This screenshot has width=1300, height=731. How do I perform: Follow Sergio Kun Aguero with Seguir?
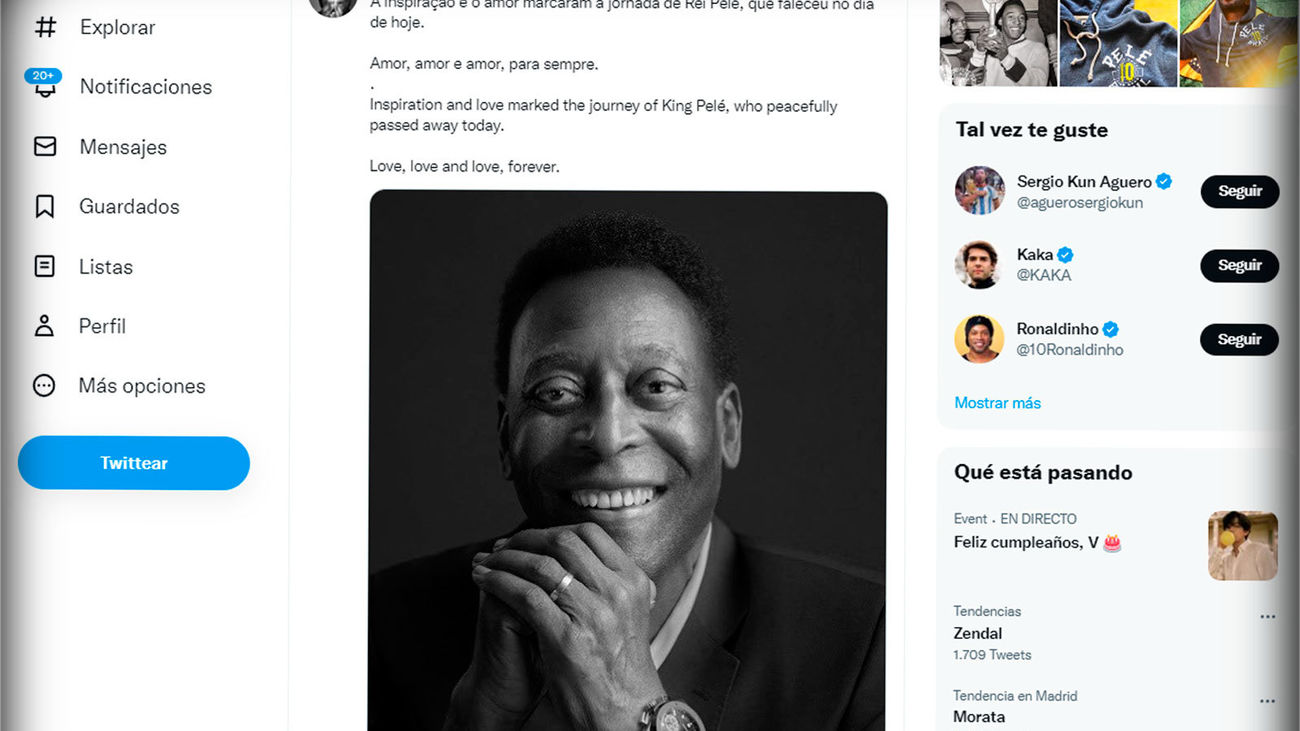[1239, 192]
